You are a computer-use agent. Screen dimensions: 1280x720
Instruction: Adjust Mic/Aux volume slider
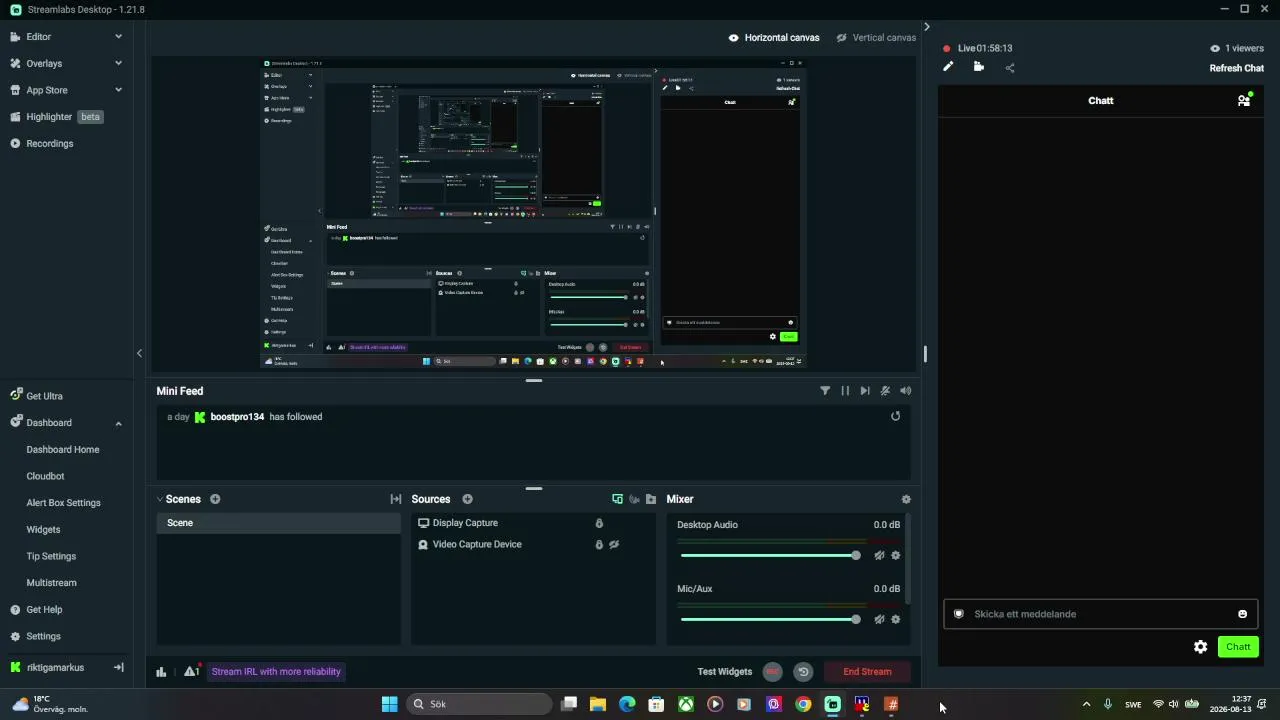(x=768, y=619)
